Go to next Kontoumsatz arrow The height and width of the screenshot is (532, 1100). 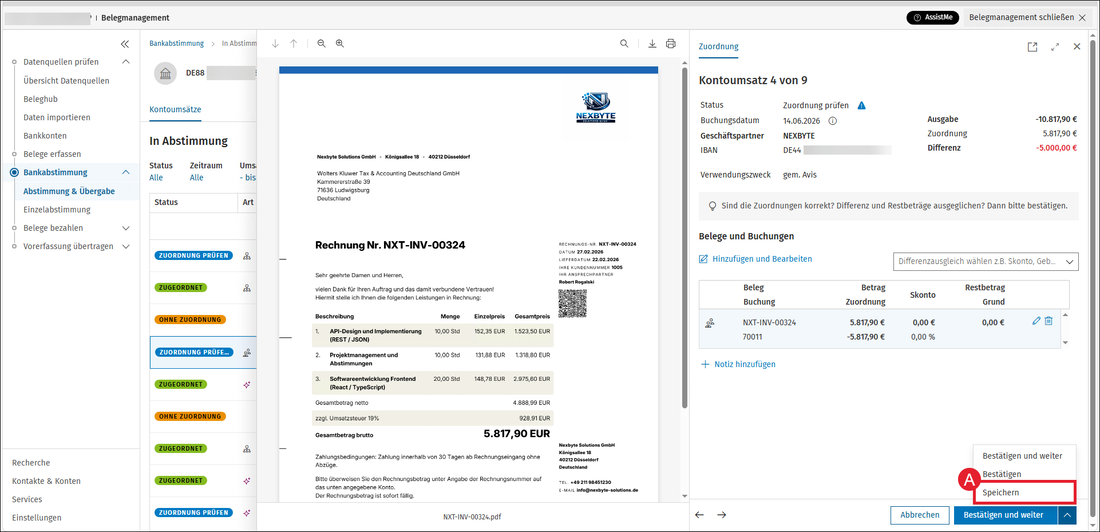(722, 514)
